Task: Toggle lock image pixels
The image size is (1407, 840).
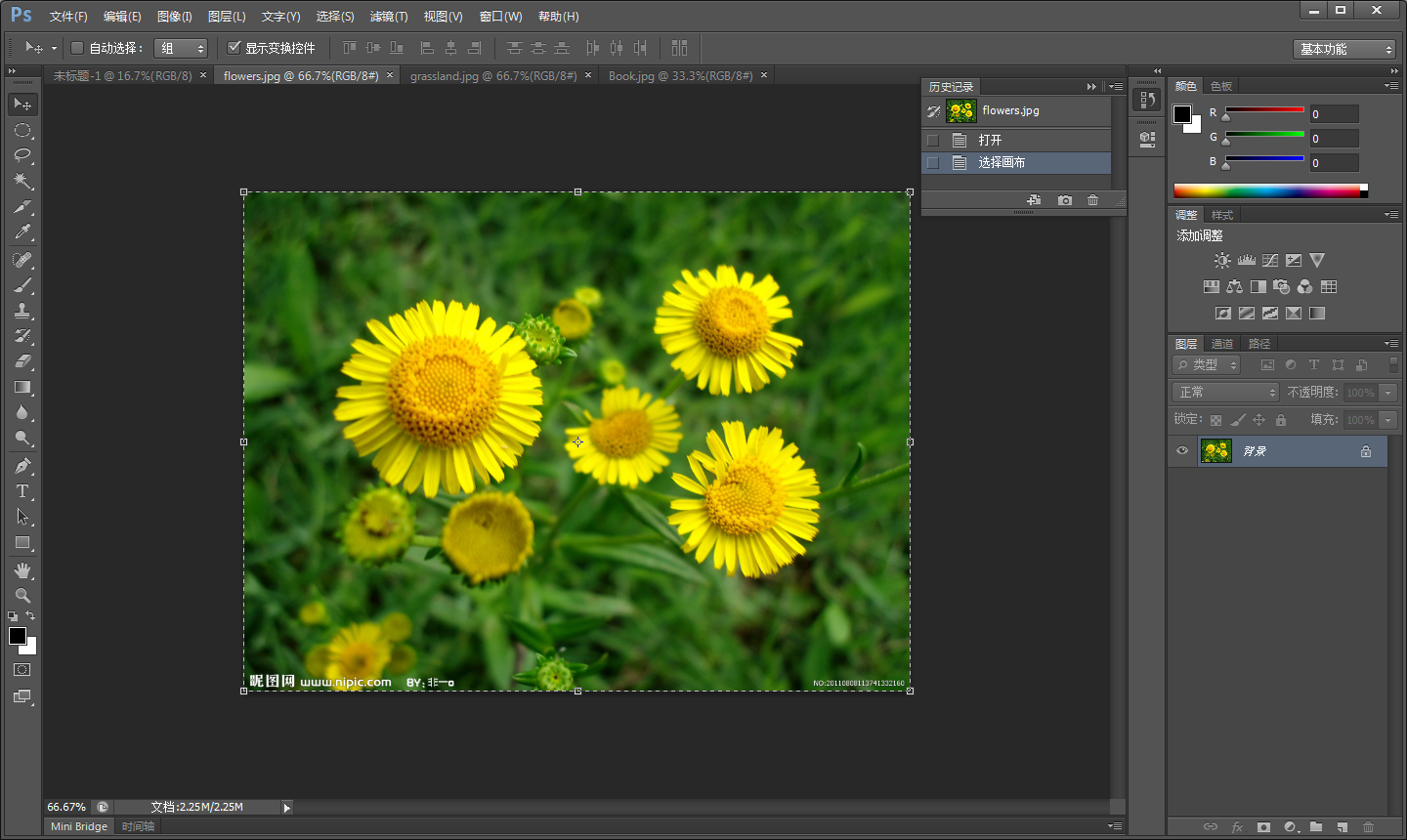Action: click(1237, 420)
